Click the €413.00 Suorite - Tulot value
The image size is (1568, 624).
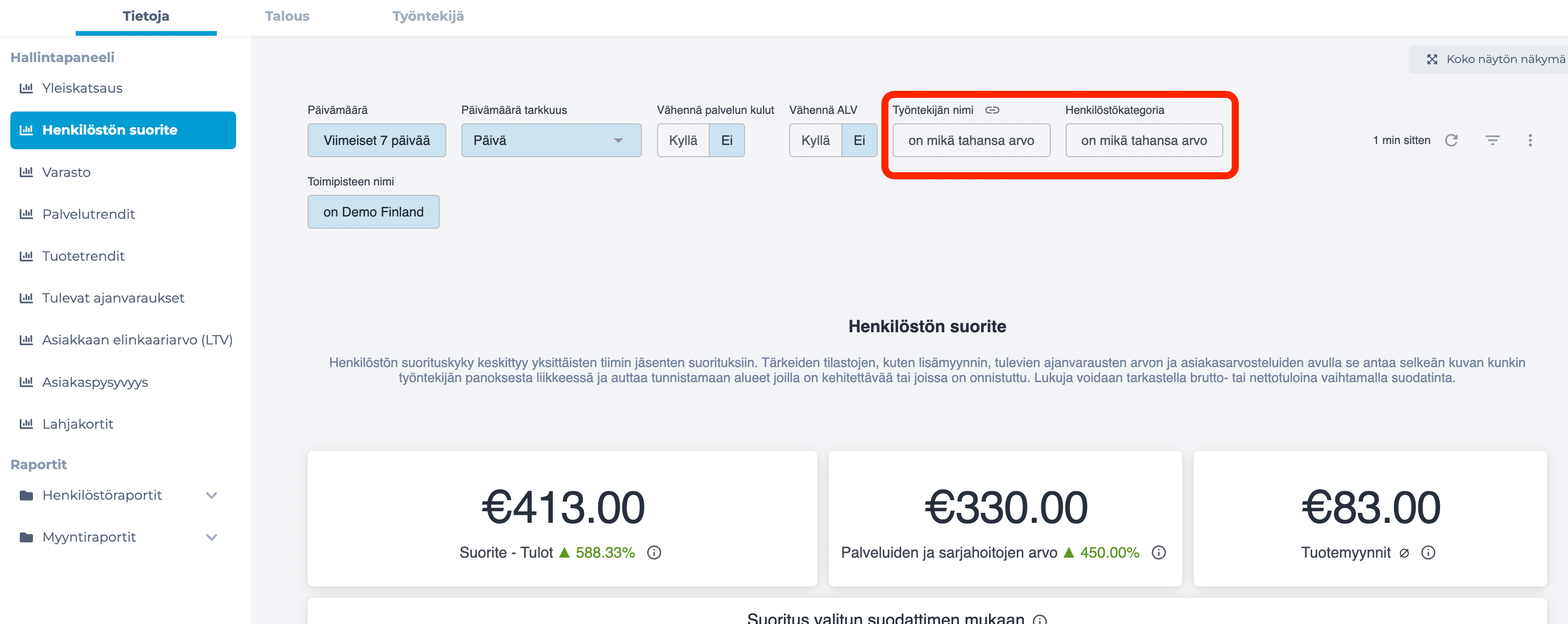coord(563,507)
